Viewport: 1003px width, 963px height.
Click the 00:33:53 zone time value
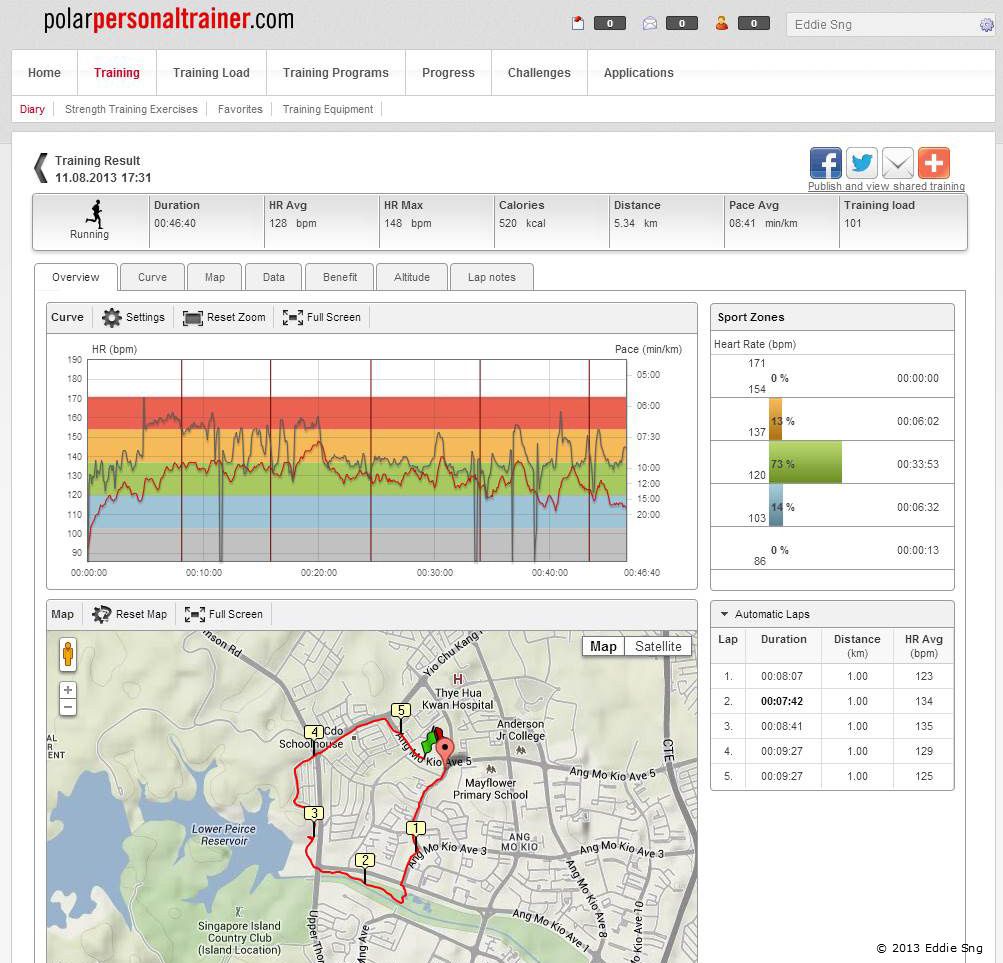(x=917, y=464)
